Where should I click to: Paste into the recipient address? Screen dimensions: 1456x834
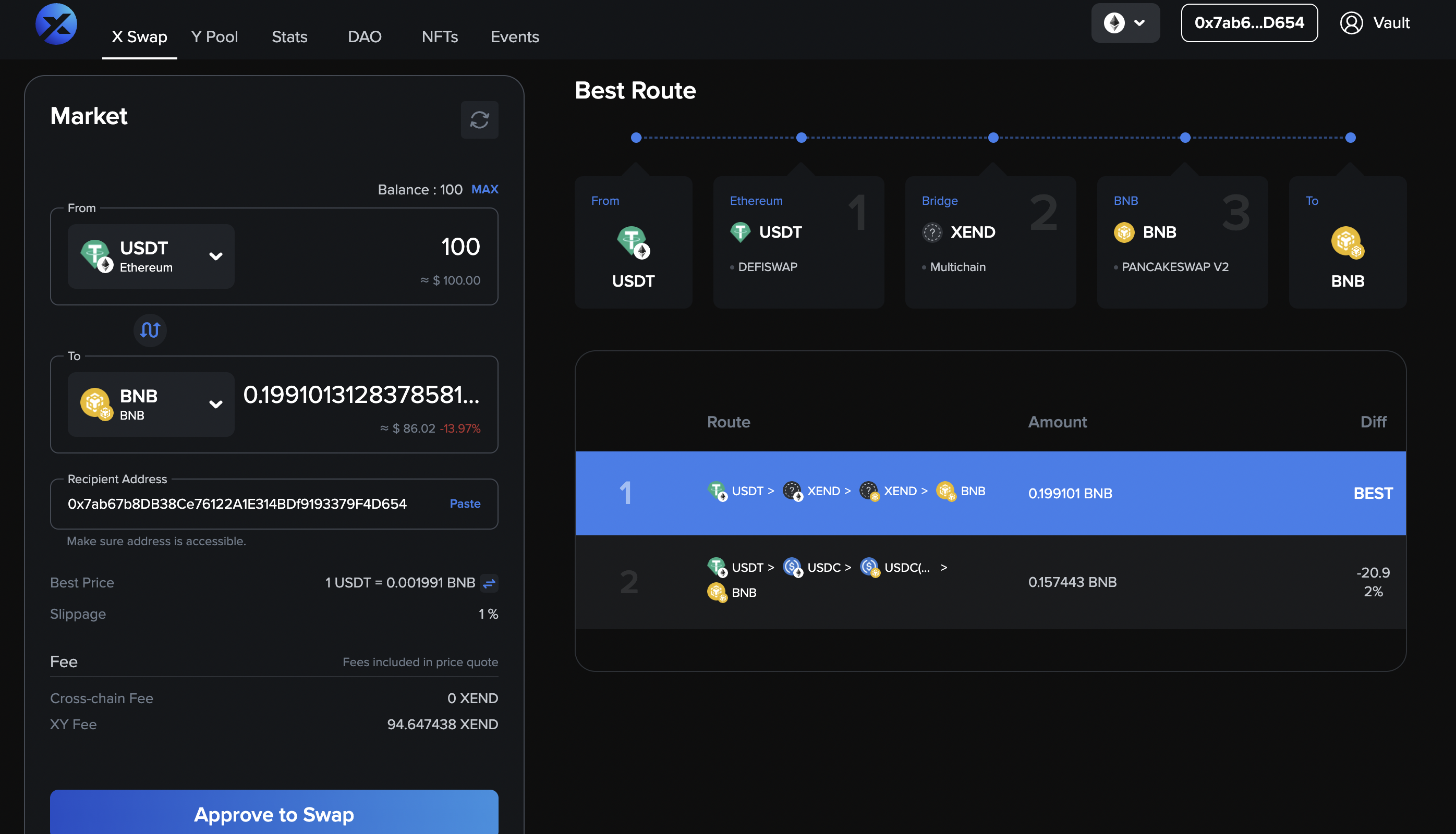pos(465,504)
